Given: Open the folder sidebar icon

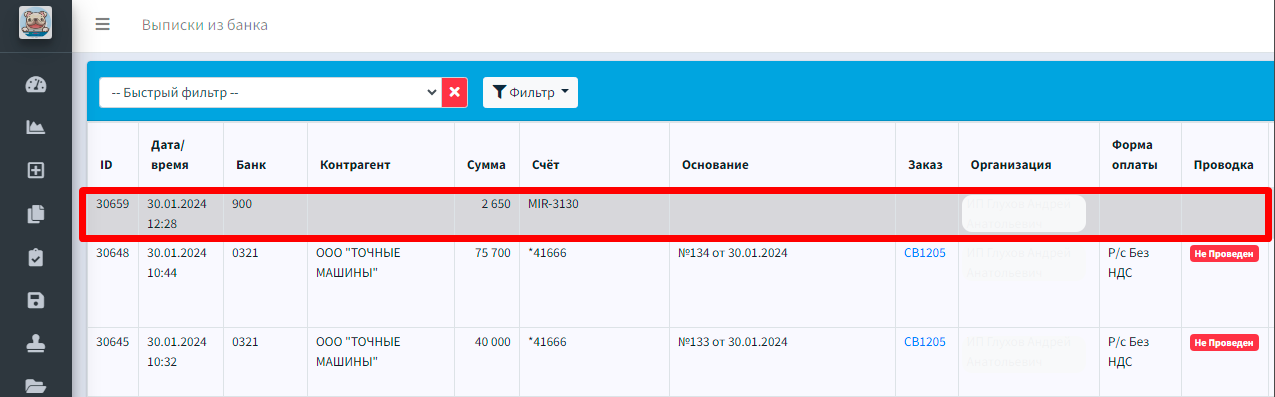Looking at the screenshot, I should point(36,386).
